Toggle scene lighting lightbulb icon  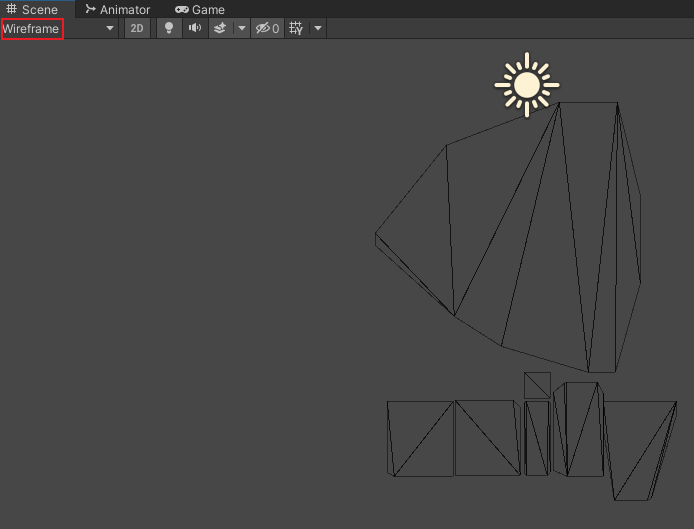click(x=169, y=28)
